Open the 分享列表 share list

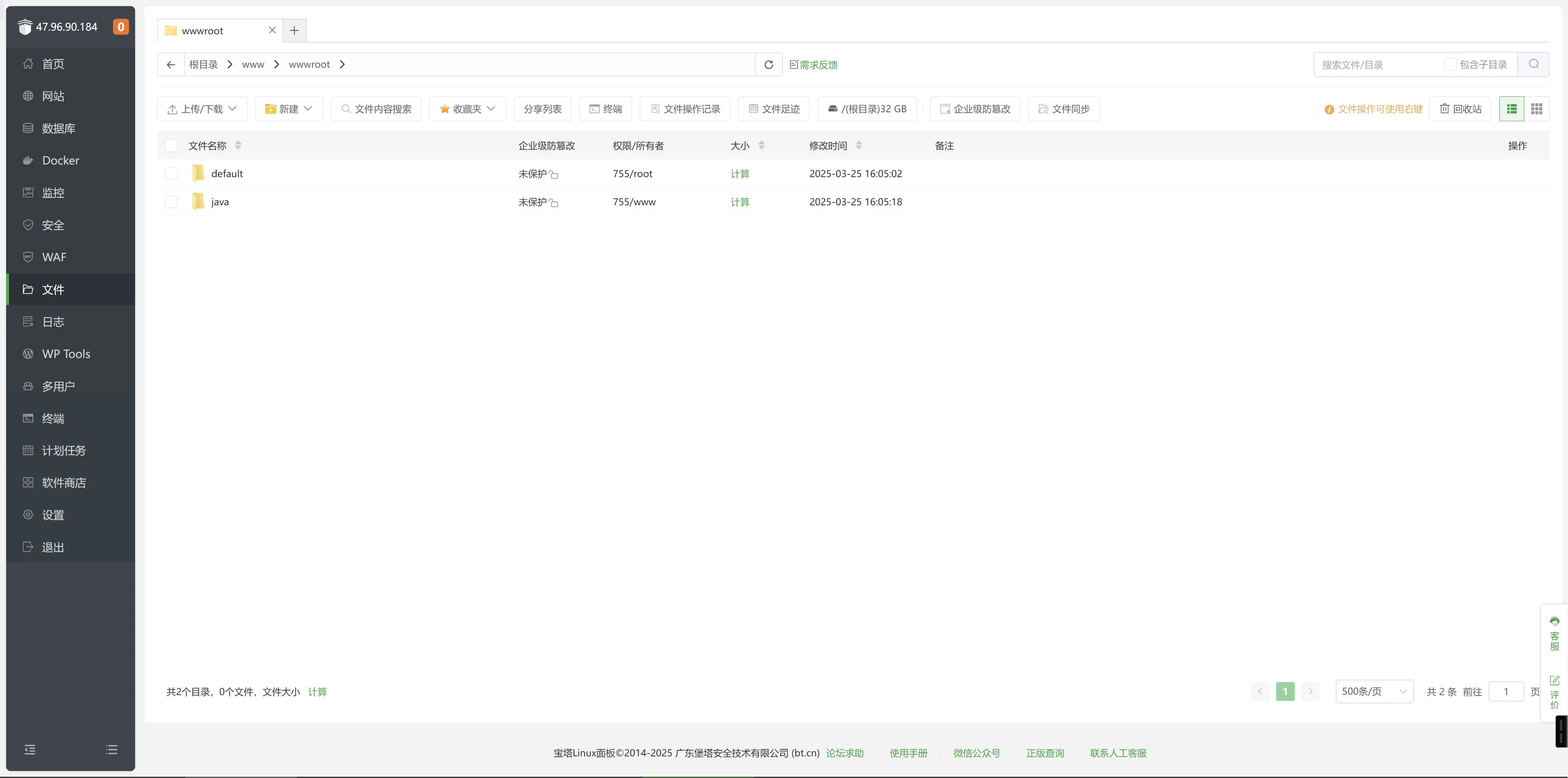point(543,109)
